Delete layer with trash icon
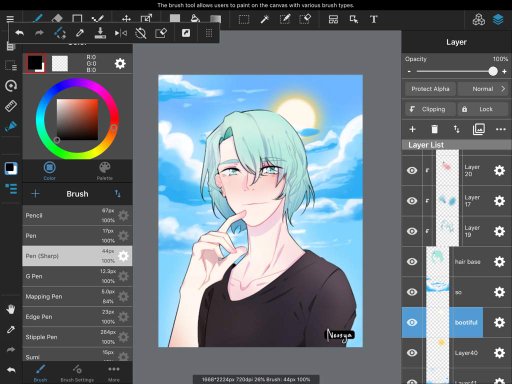The width and height of the screenshot is (512, 384). [x=434, y=129]
